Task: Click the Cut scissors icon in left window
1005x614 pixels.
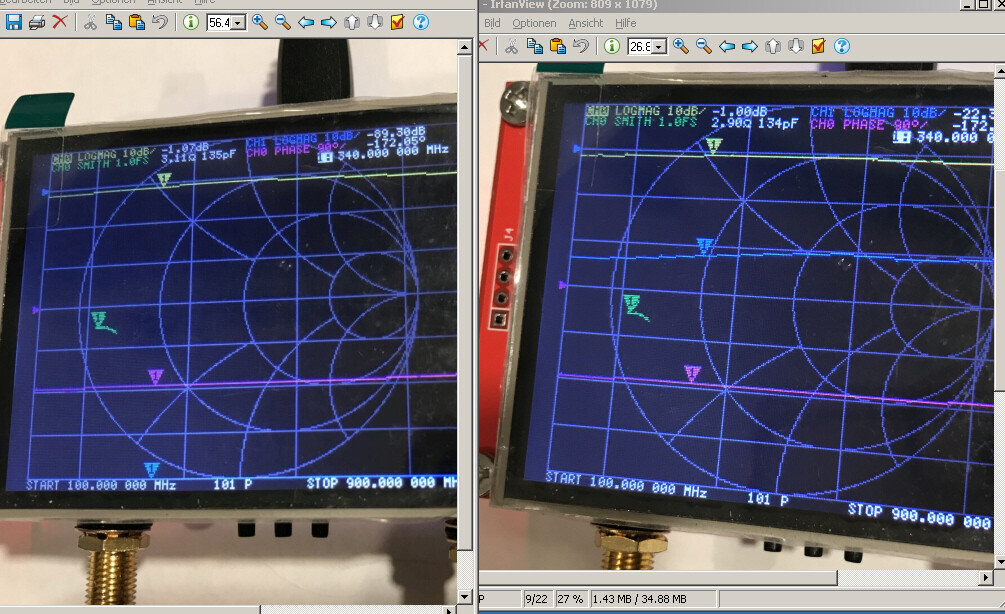Action: point(90,22)
